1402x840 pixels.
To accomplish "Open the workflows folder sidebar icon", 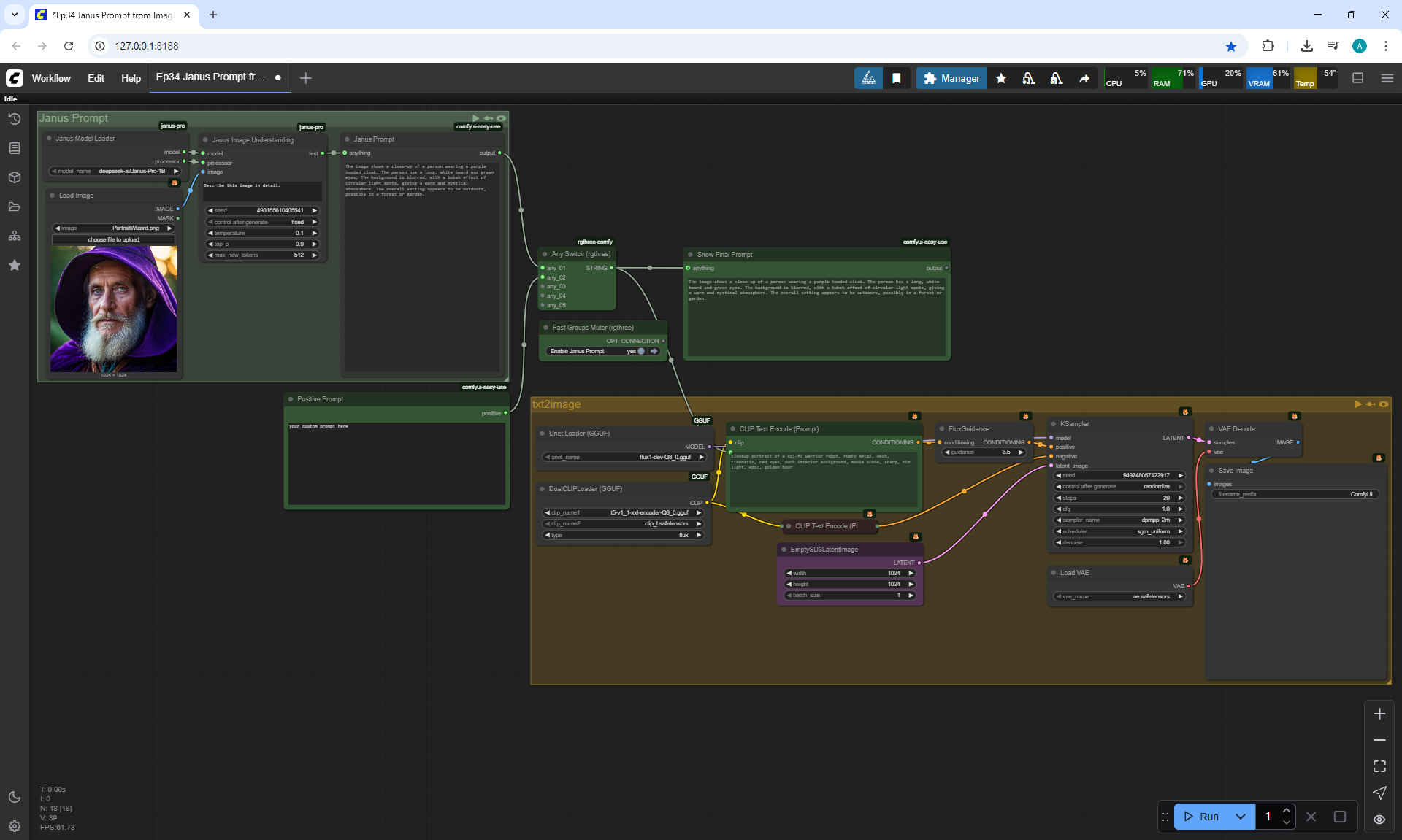I will click(x=15, y=207).
